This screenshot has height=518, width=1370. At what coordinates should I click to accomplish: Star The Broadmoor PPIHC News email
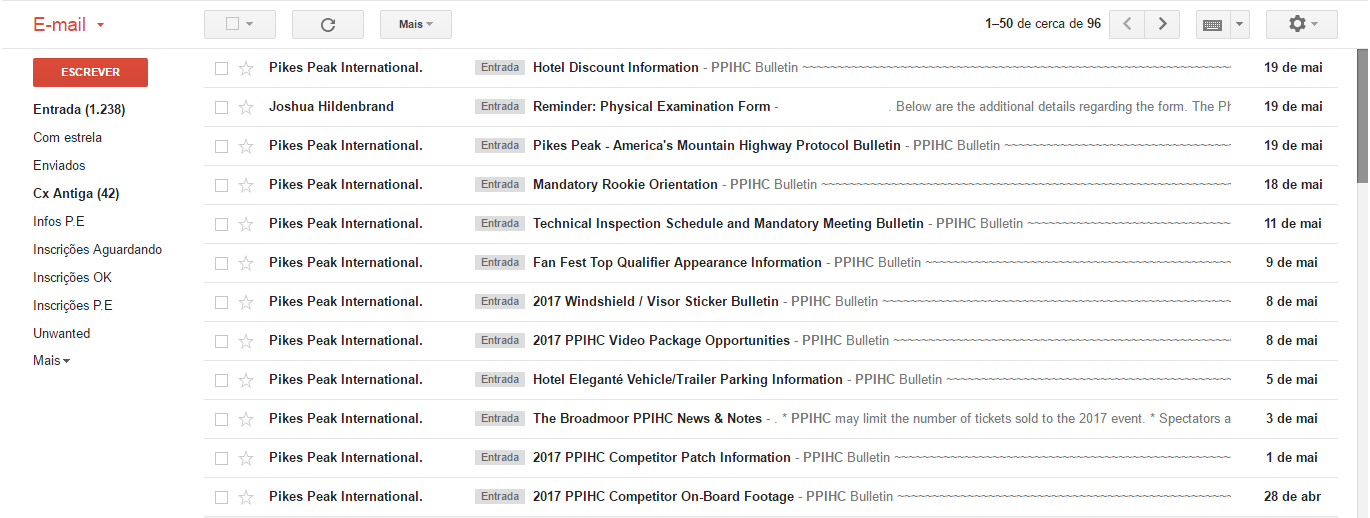pyautogui.click(x=246, y=419)
